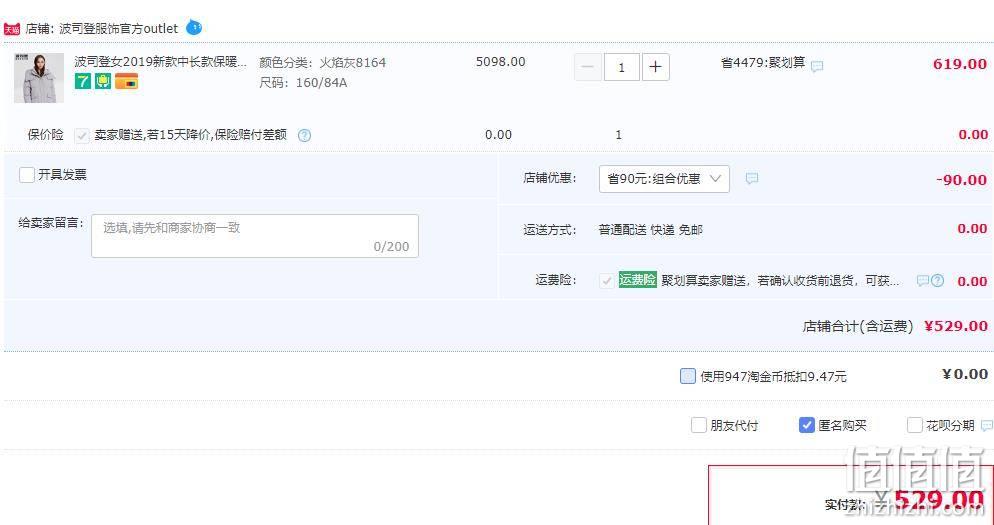Click the 颜色分类：火焰灰8164 text
Screen dimensions: 994x525
pos(323,63)
